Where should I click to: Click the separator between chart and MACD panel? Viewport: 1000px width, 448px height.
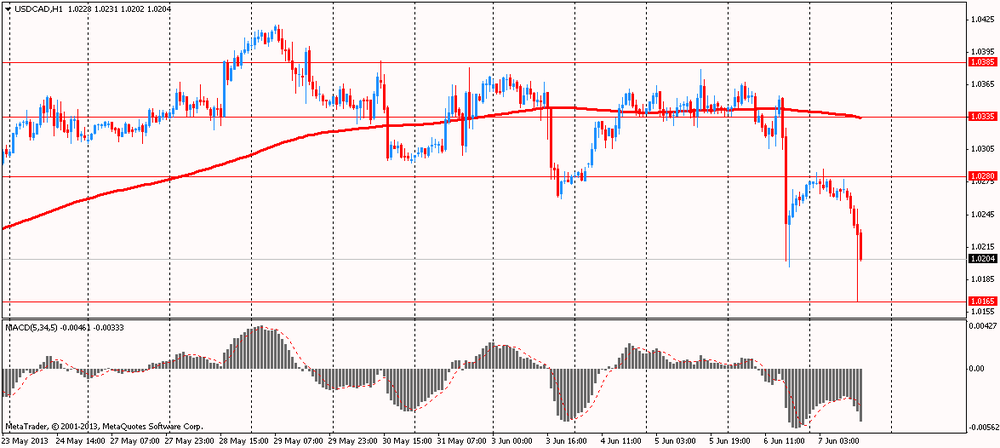[x=480, y=319]
